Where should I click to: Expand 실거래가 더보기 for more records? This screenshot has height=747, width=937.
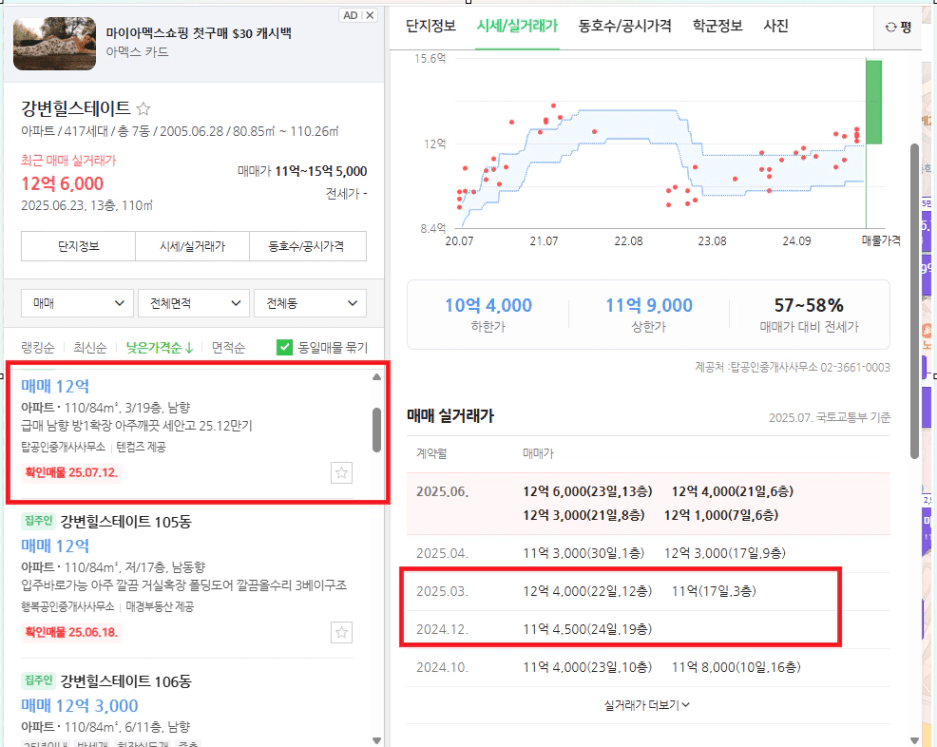(647, 705)
